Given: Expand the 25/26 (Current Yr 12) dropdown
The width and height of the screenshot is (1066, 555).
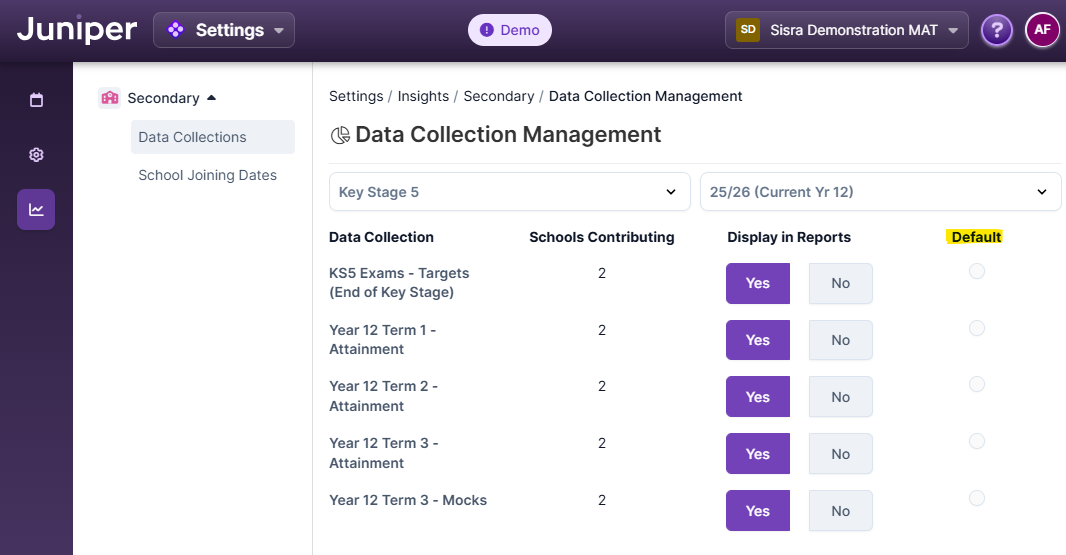Looking at the screenshot, I should click(880, 192).
